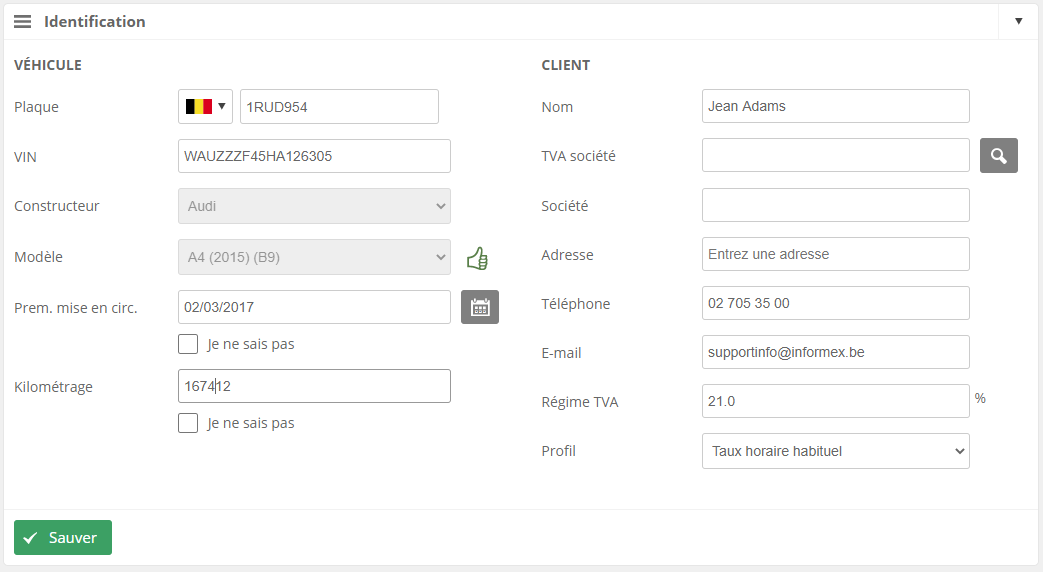Screen dimensions: 1043x572
Task: Click the green thumbs-up icon next to Modèle
Action: click(477, 258)
